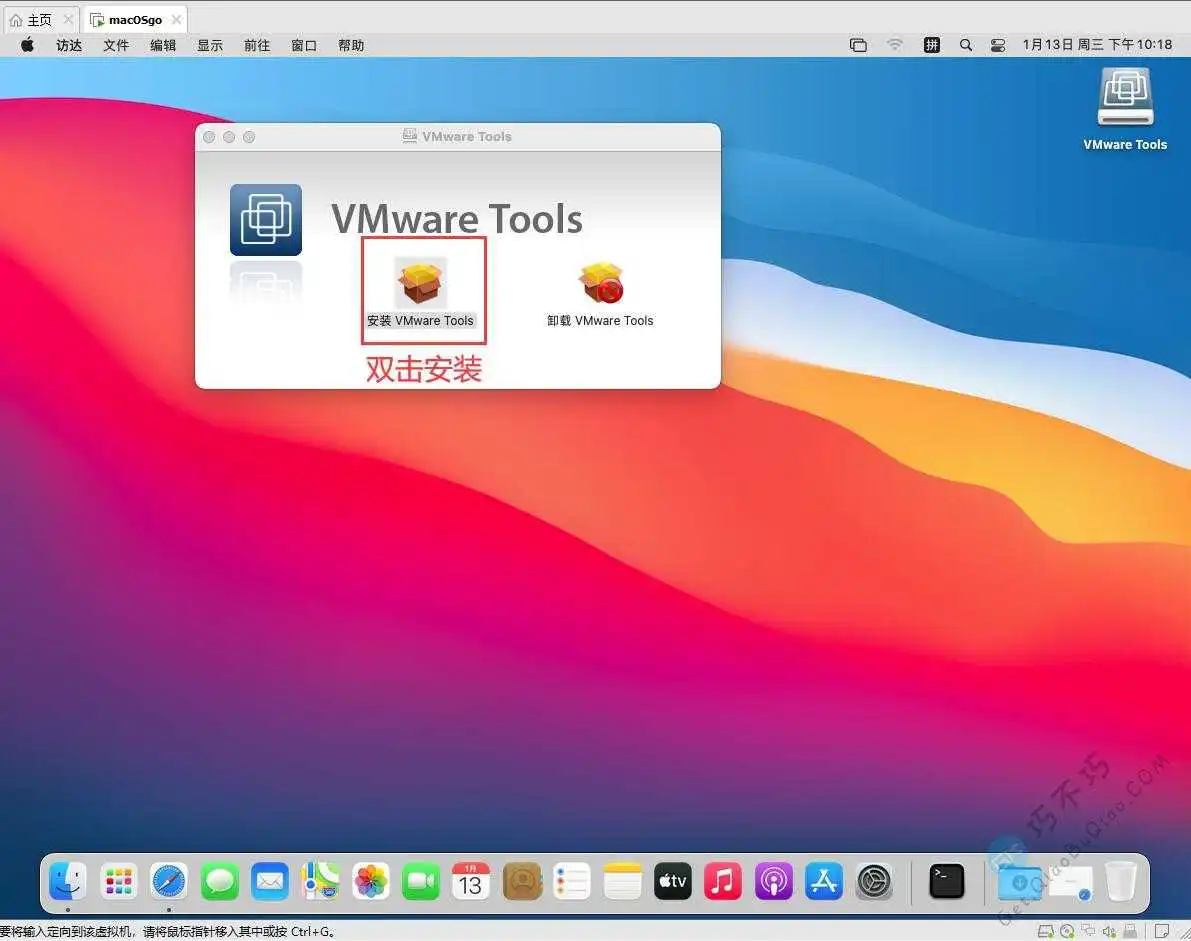The image size is (1191, 941).
Task: Launch Safari from the Dock
Action: (169, 882)
